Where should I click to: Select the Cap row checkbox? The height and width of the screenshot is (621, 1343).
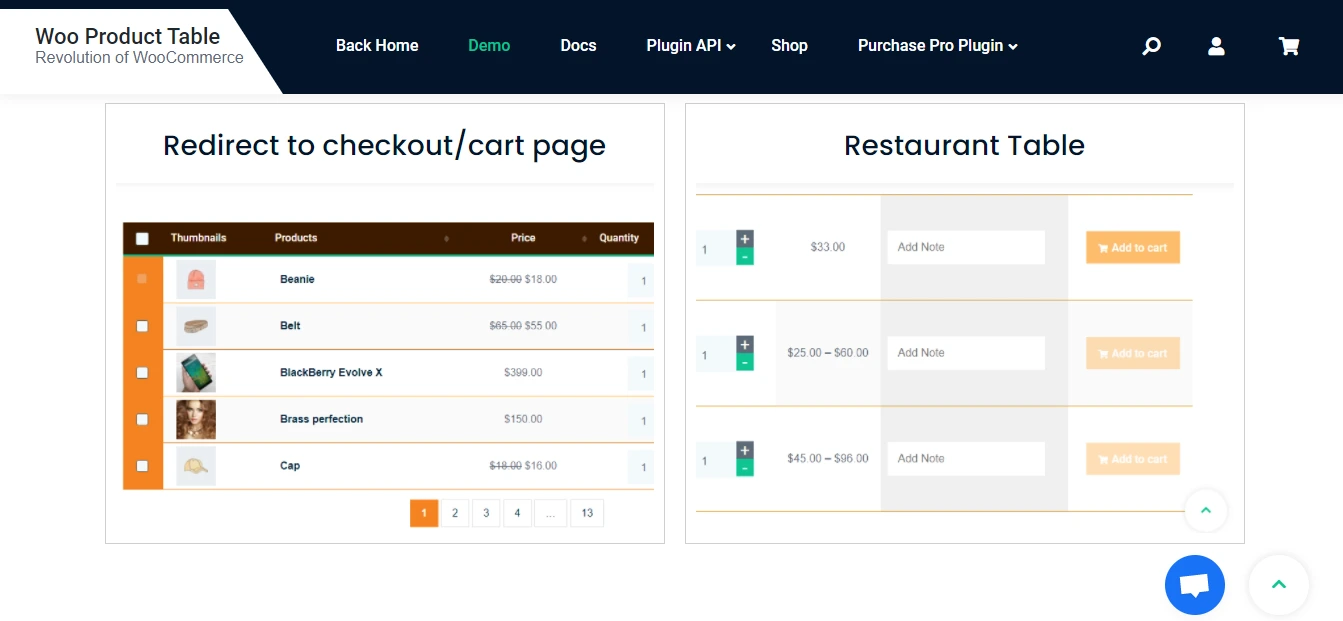142,466
